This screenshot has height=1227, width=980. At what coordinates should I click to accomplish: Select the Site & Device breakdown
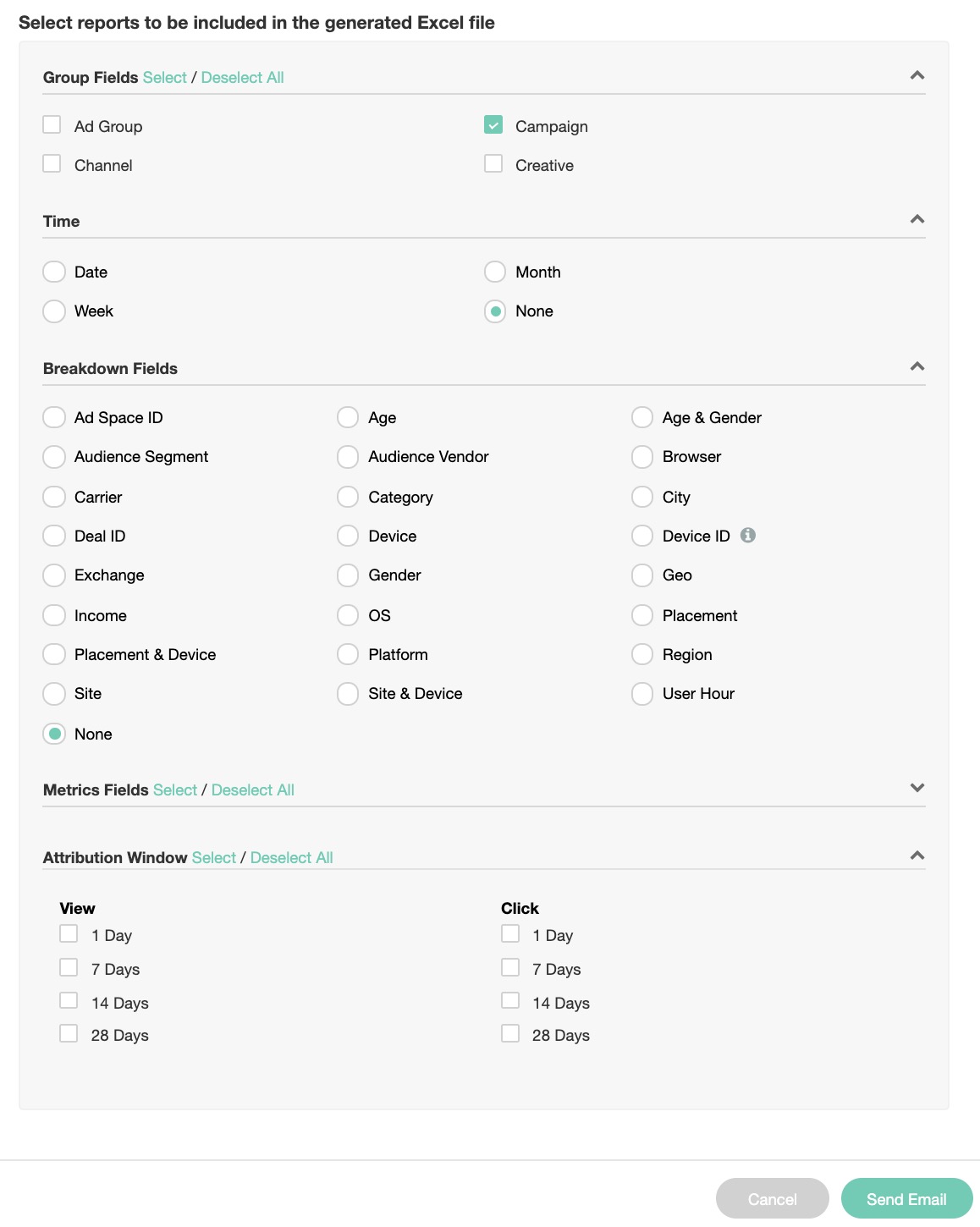tap(348, 693)
